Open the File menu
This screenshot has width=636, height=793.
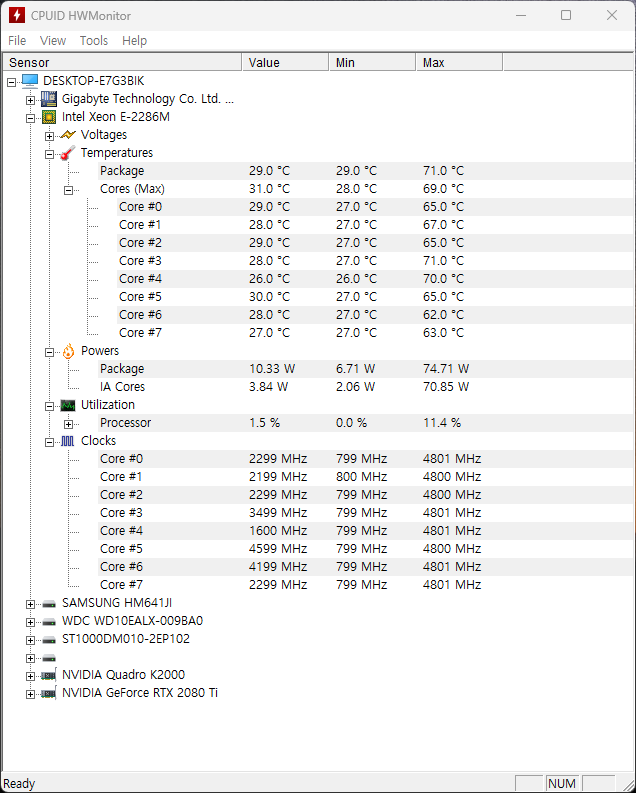(x=17, y=40)
